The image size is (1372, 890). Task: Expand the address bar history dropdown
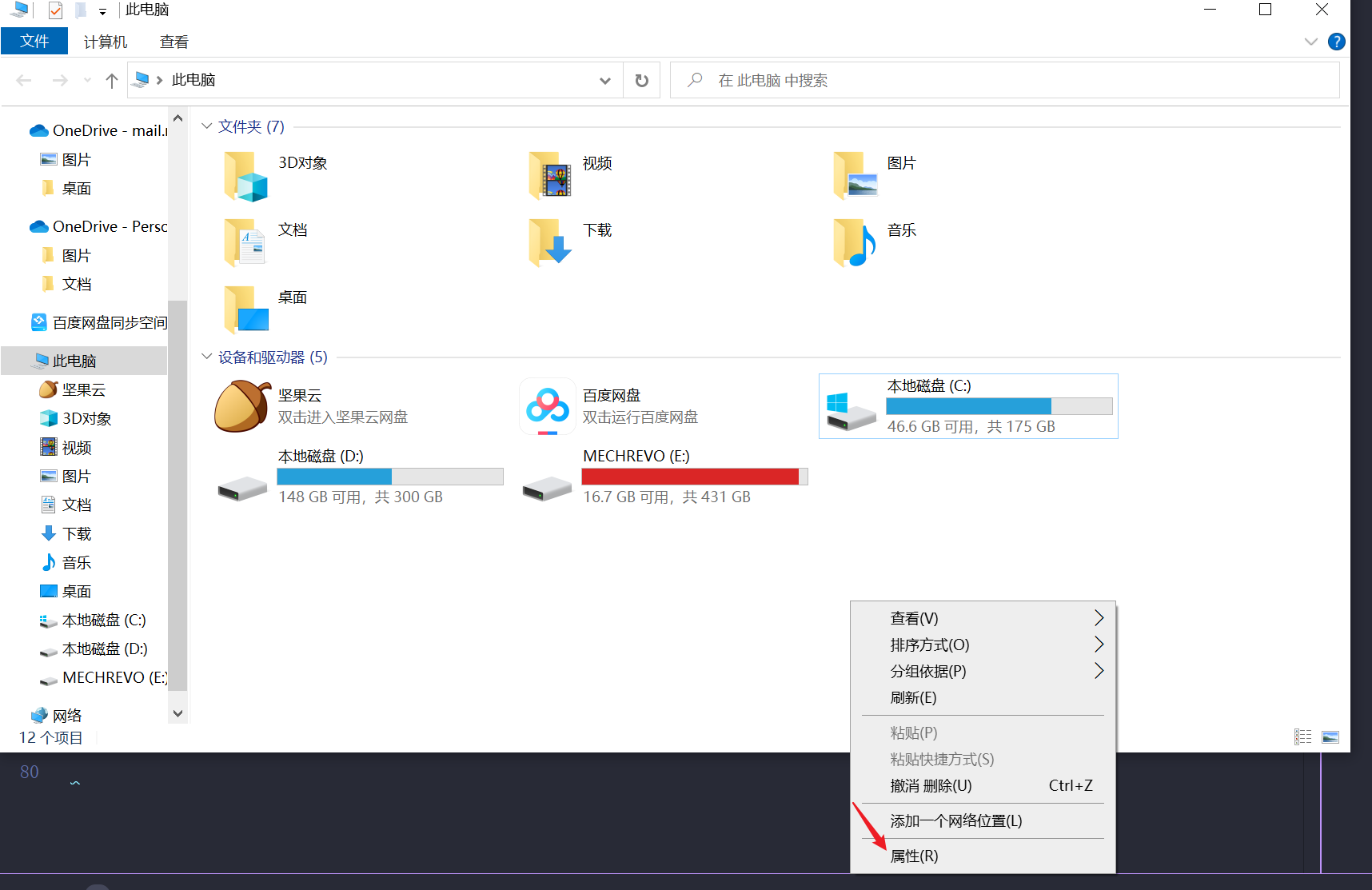[605, 81]
